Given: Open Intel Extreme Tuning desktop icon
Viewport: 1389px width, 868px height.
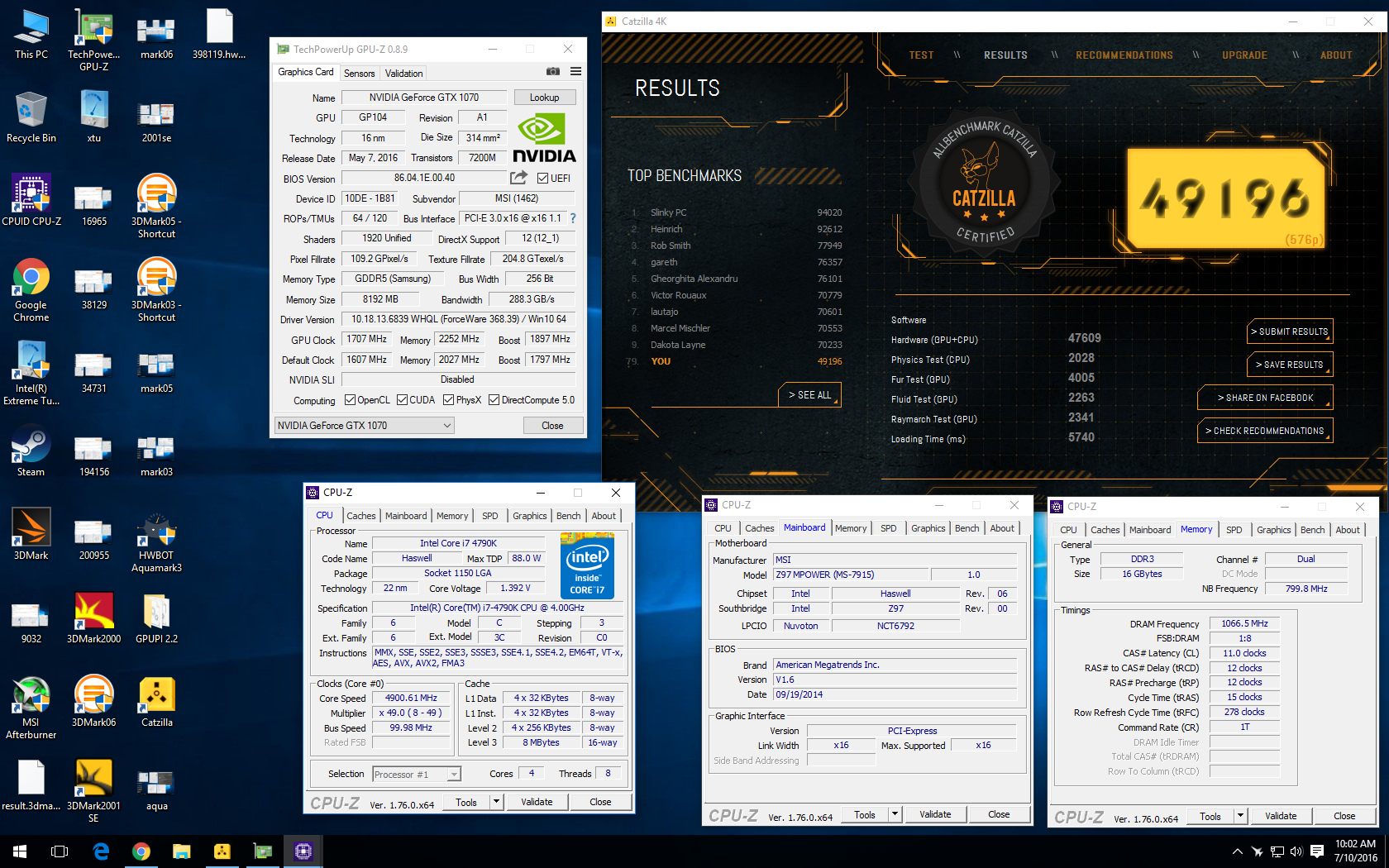Looking at the screenshot, I should coord(31,374).
